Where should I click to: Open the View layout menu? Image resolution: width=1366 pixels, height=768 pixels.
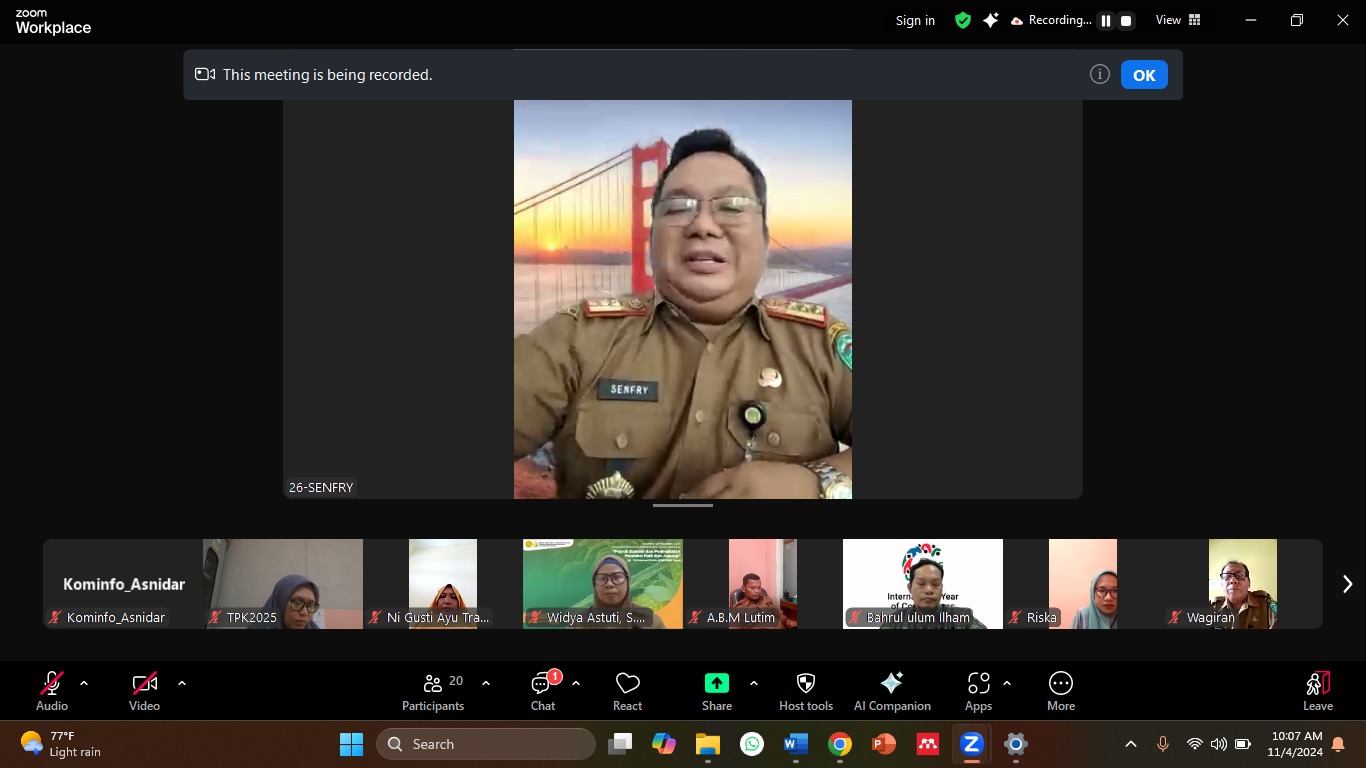click(x=1178, y=20)
